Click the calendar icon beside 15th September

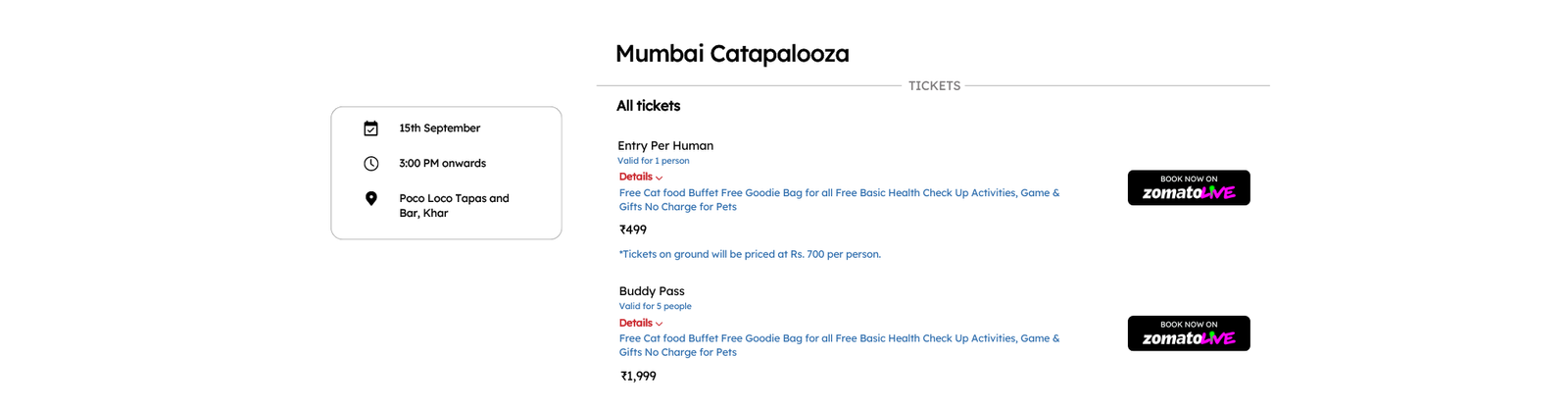pos(370,128)
